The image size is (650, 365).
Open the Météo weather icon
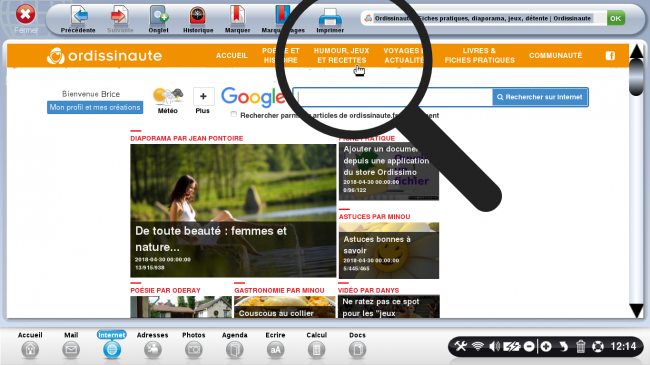click(168, 100)
